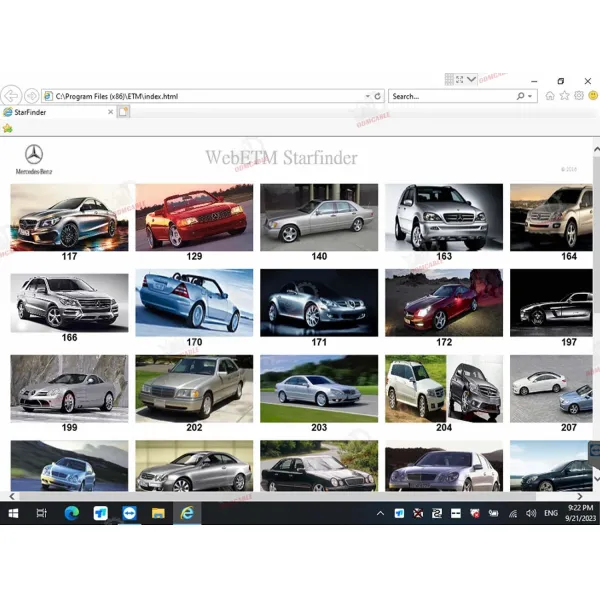The height and width of the screenshot is (600, 600).
Task: Show hidden system tray icons chevron
Action: (x=380, y=514)
